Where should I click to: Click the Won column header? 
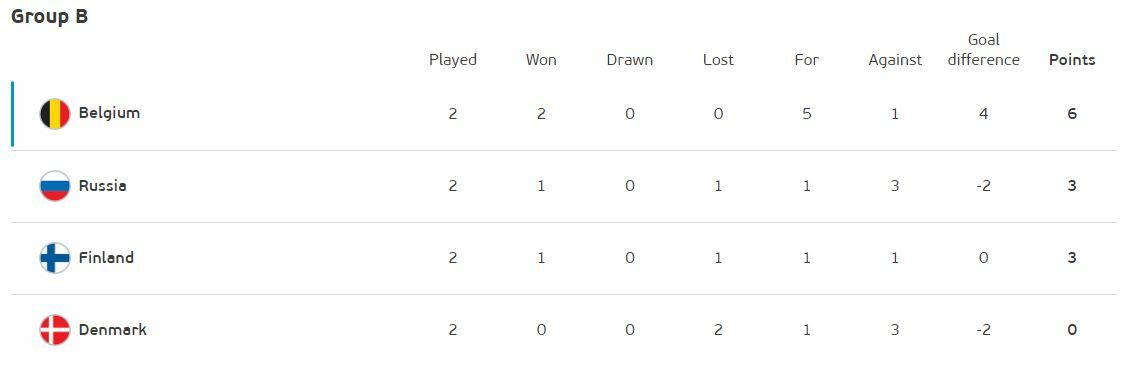click(541, 60)
